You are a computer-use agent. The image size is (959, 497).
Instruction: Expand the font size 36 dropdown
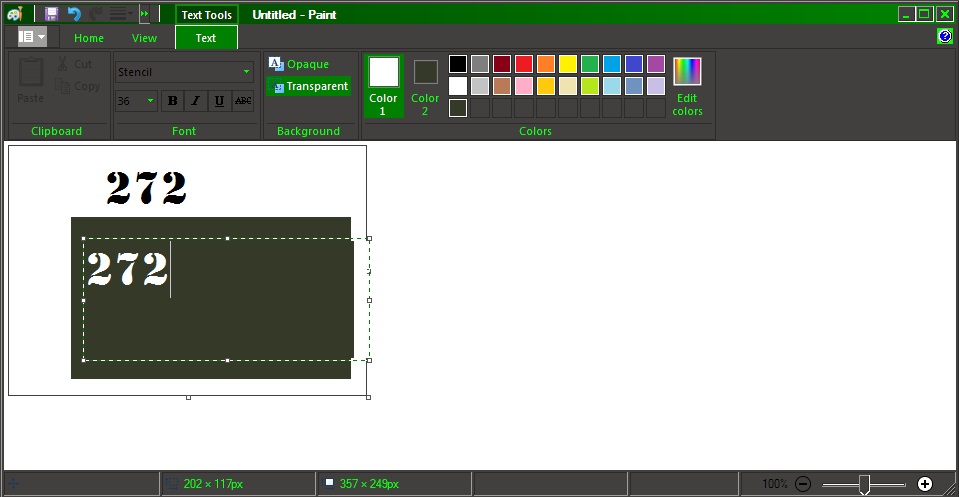click(x=136, y=101)
